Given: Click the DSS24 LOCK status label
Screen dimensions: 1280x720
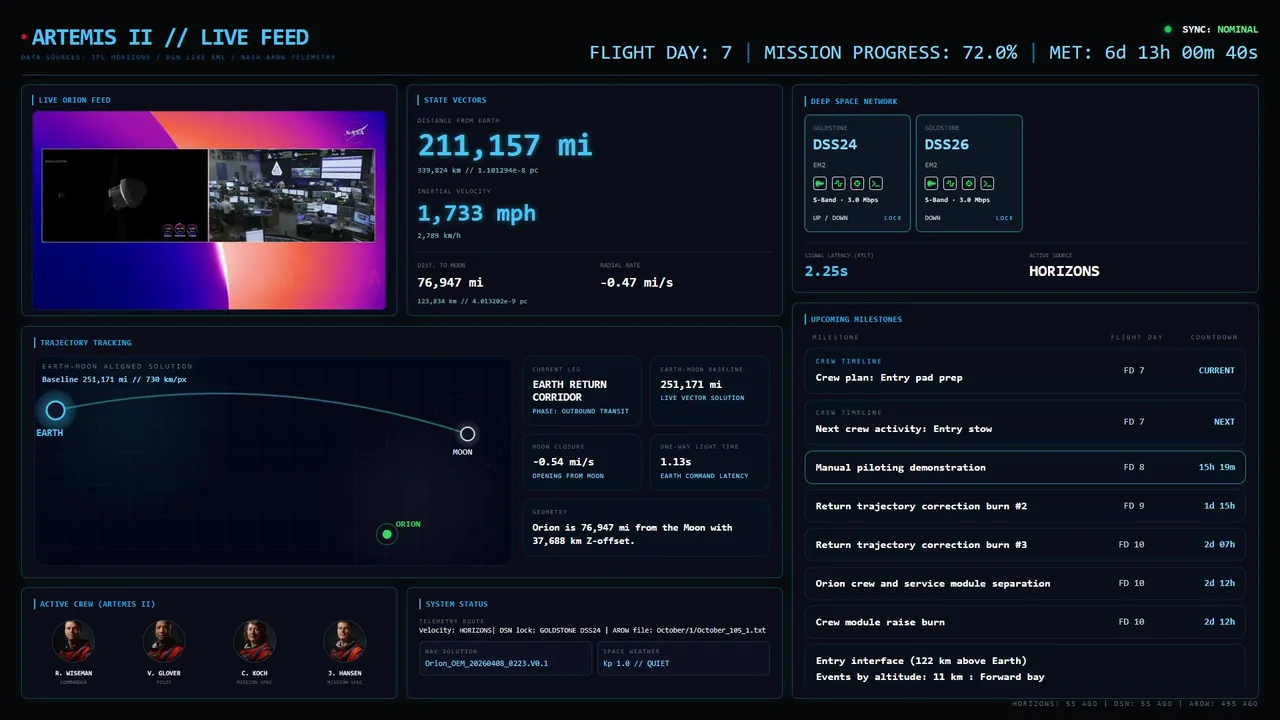Looking at the screenshot, I should 892,218.
